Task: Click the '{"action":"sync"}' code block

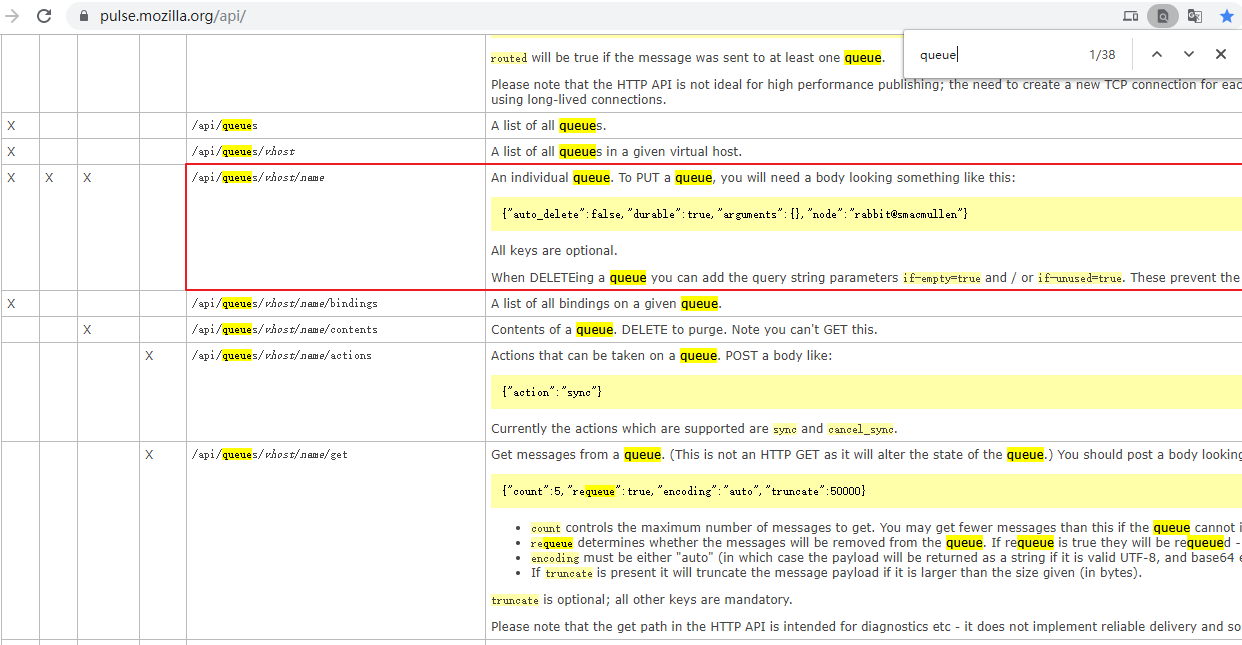Action: [866, 392]
